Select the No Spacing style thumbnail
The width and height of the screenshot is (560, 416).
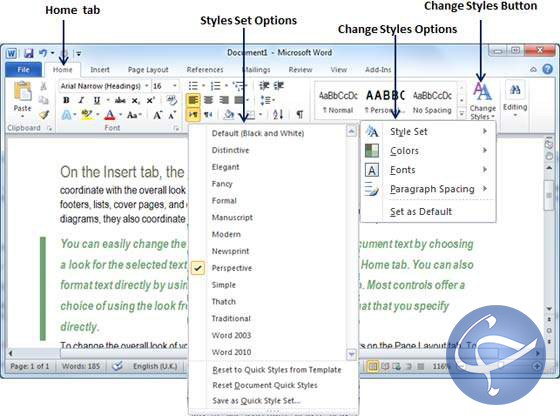[x=432, y=101]
